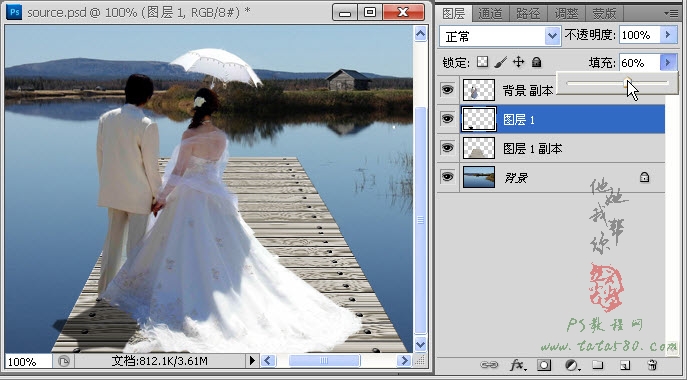This screenshot has width=687, height=380.
Task: Hide the 背景 副本 layer
Action: [447, 90]
